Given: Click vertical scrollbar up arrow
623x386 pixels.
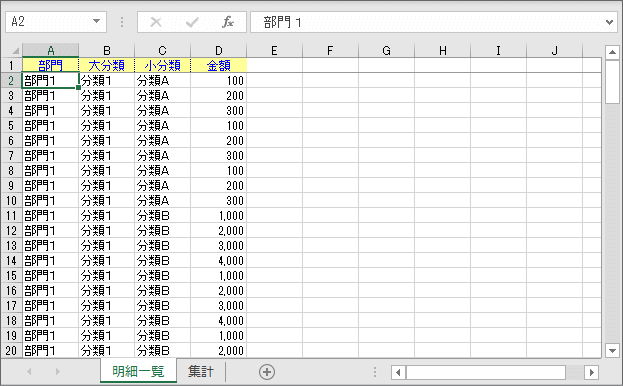Looking at the screenshot, I should click(612, 52).
